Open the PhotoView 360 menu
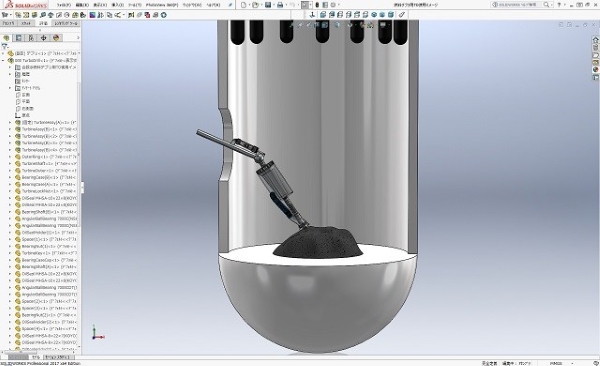 point(162,5)
